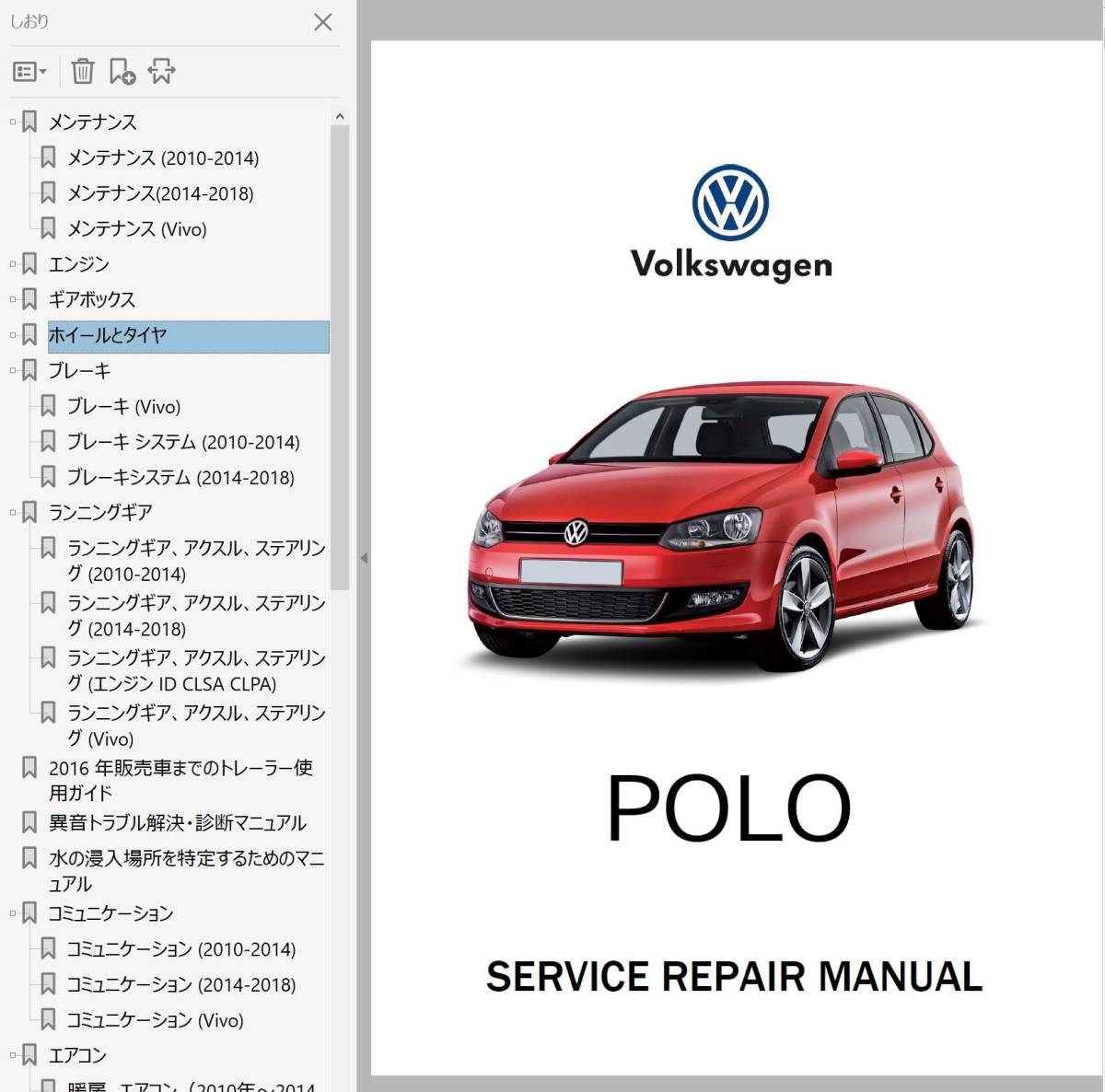Add a new bookmark with plus icon

122,71
